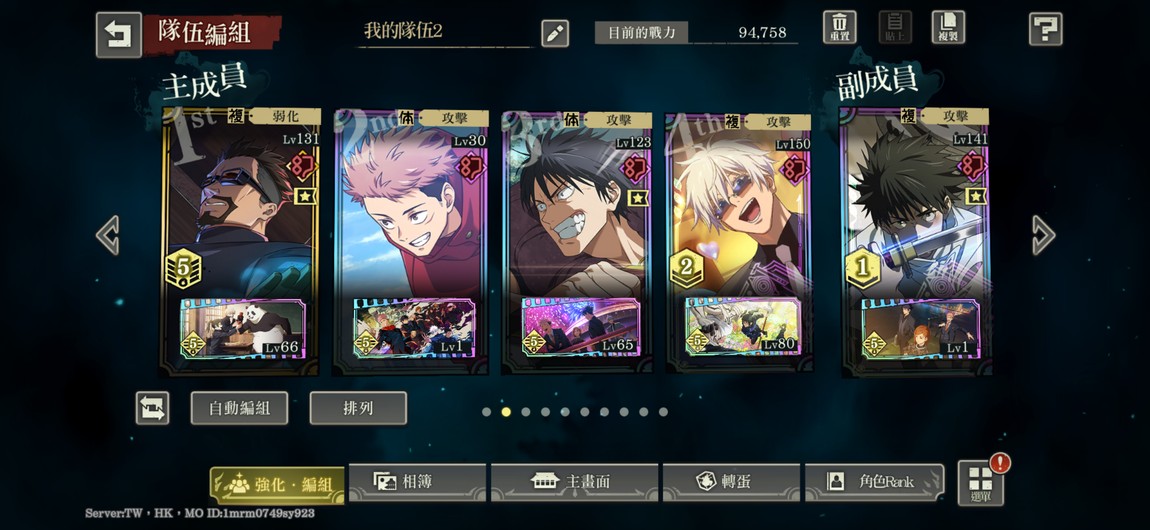Image resolution: width=1150 pixels, height=530 pixels.
Task: Click the 複製 copy team icon
Action: (x=948, y=28)
